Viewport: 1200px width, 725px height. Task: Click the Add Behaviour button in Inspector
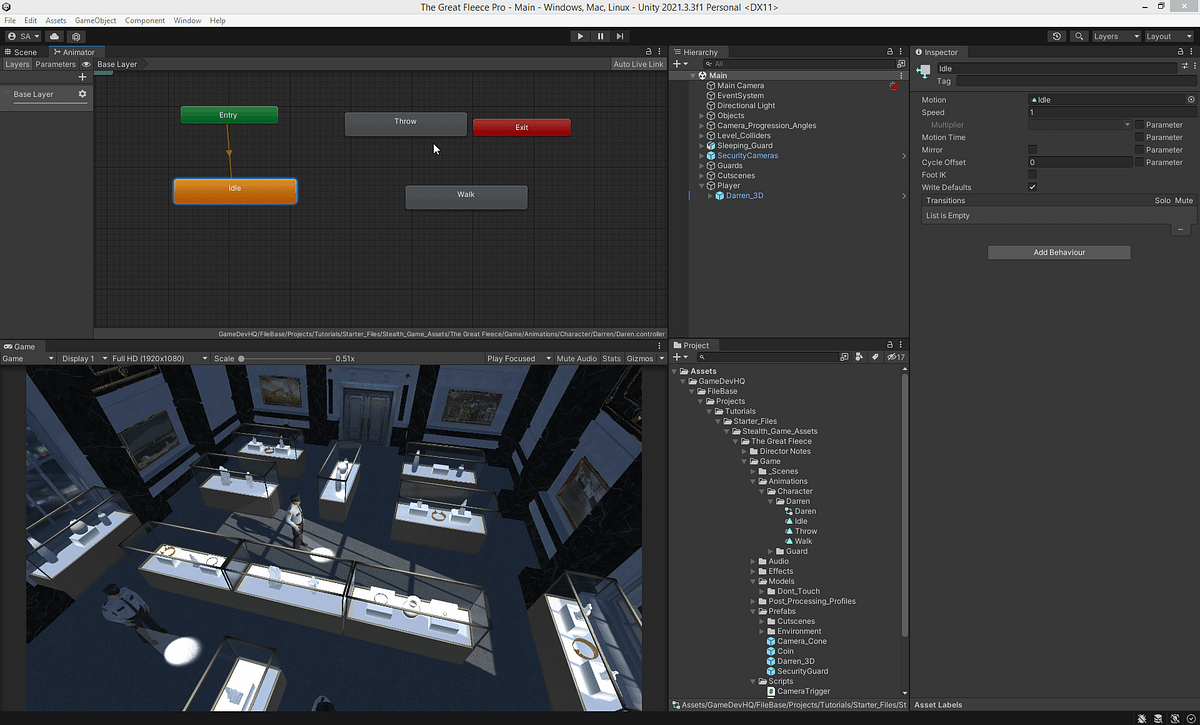point(1058,252)
